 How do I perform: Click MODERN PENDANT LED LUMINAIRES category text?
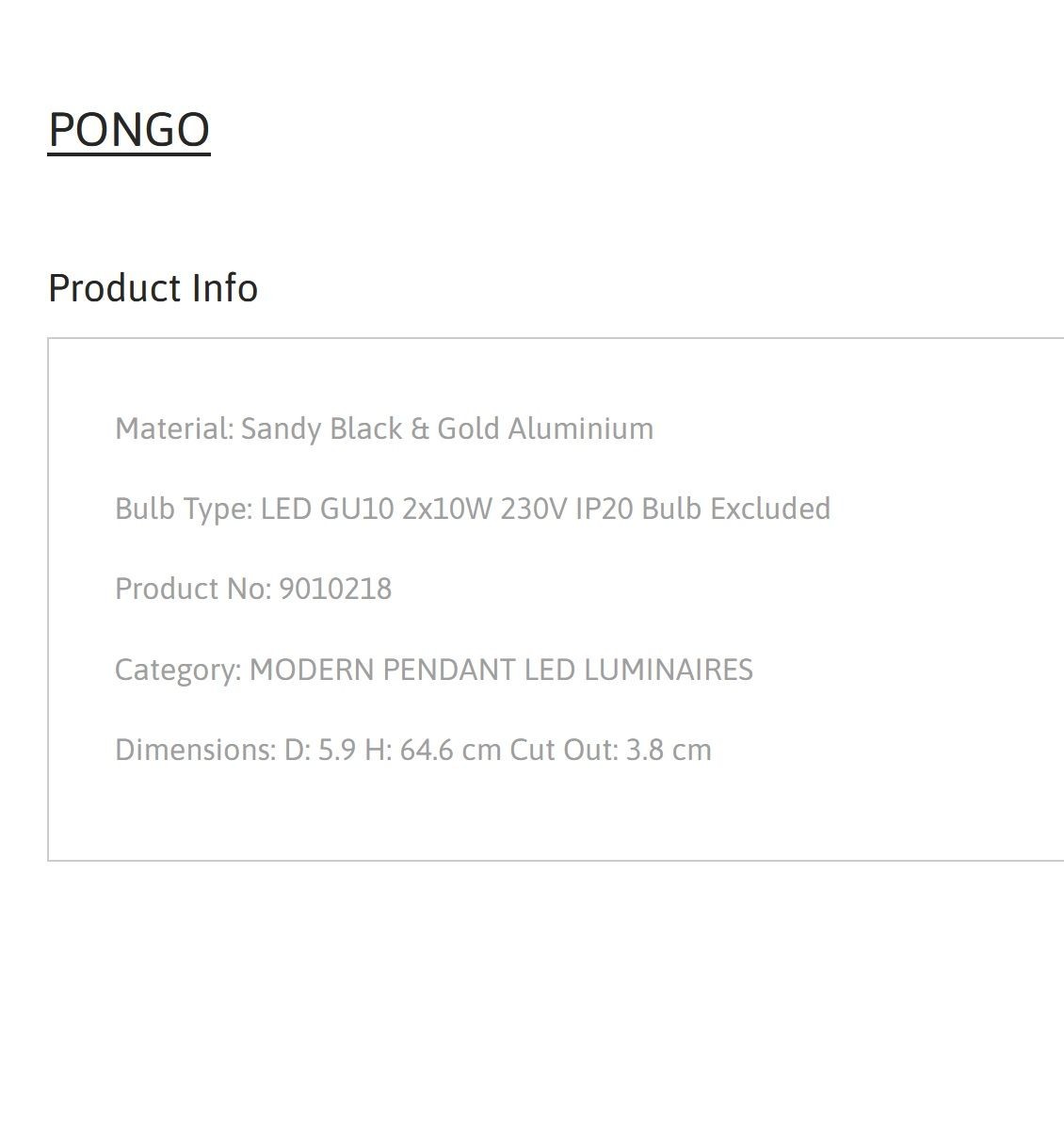tap(501, 670)
